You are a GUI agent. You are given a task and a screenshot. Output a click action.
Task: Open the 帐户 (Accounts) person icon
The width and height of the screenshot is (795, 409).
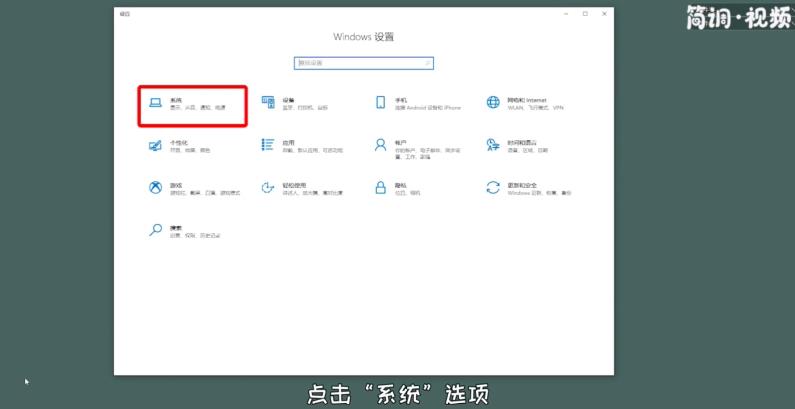coord(380,145)
